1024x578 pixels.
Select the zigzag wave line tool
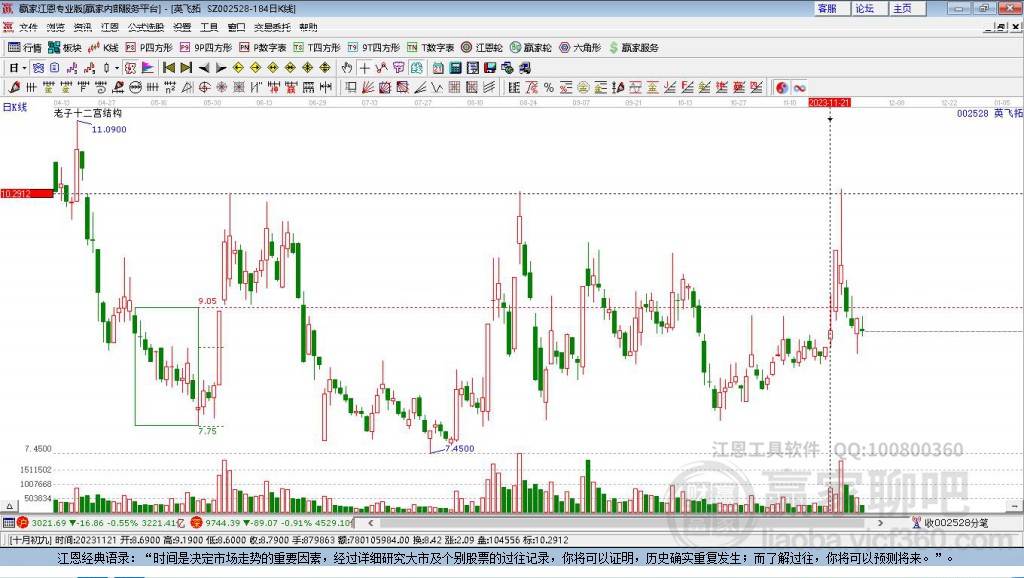pyautogui.click(x=437, y=87)
